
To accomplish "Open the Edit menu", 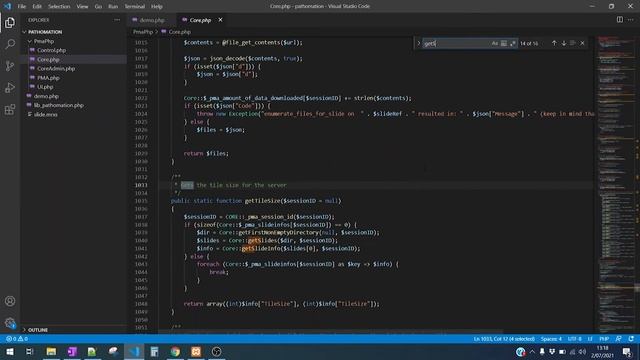I will [37, 7].
